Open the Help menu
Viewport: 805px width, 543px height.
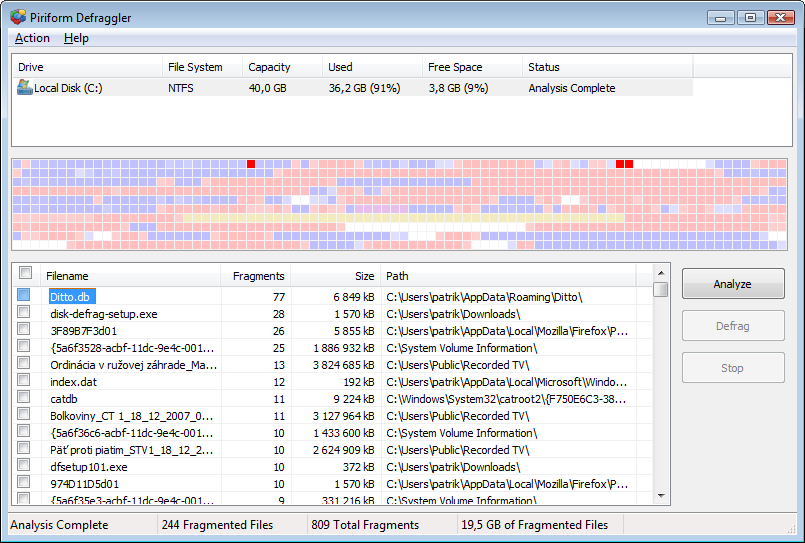point(76,38)
